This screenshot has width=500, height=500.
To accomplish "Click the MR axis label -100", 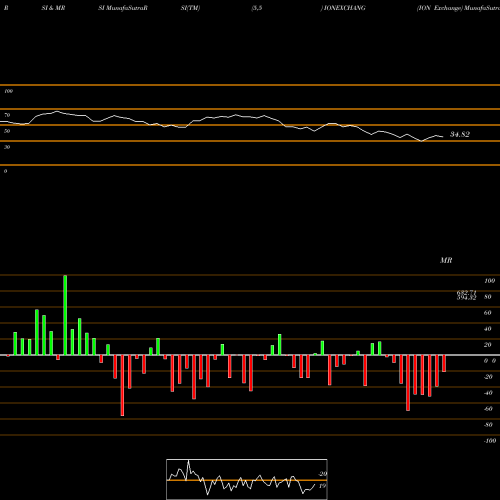I will (489, 441).
